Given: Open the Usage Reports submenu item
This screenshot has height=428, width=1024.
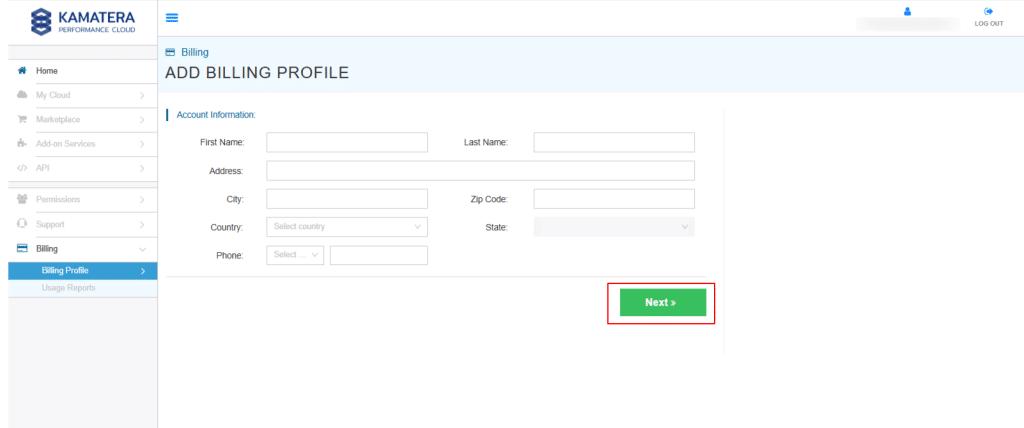Looking at the screenshot, I should pyautogui.click(x=83, y=288).
